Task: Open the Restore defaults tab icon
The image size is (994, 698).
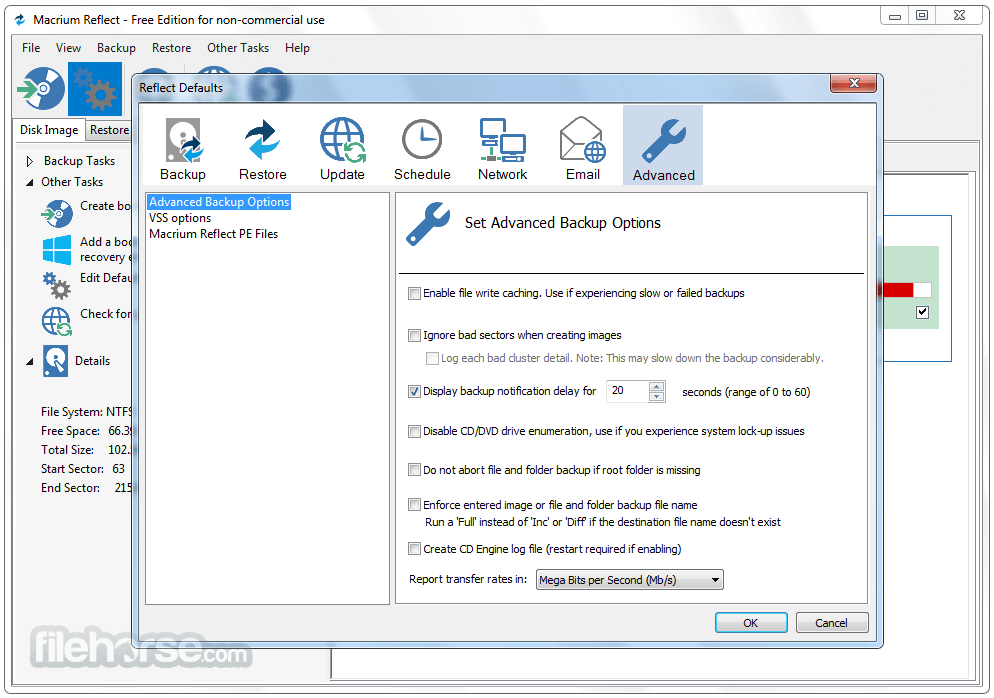Action: coord(262,139)
